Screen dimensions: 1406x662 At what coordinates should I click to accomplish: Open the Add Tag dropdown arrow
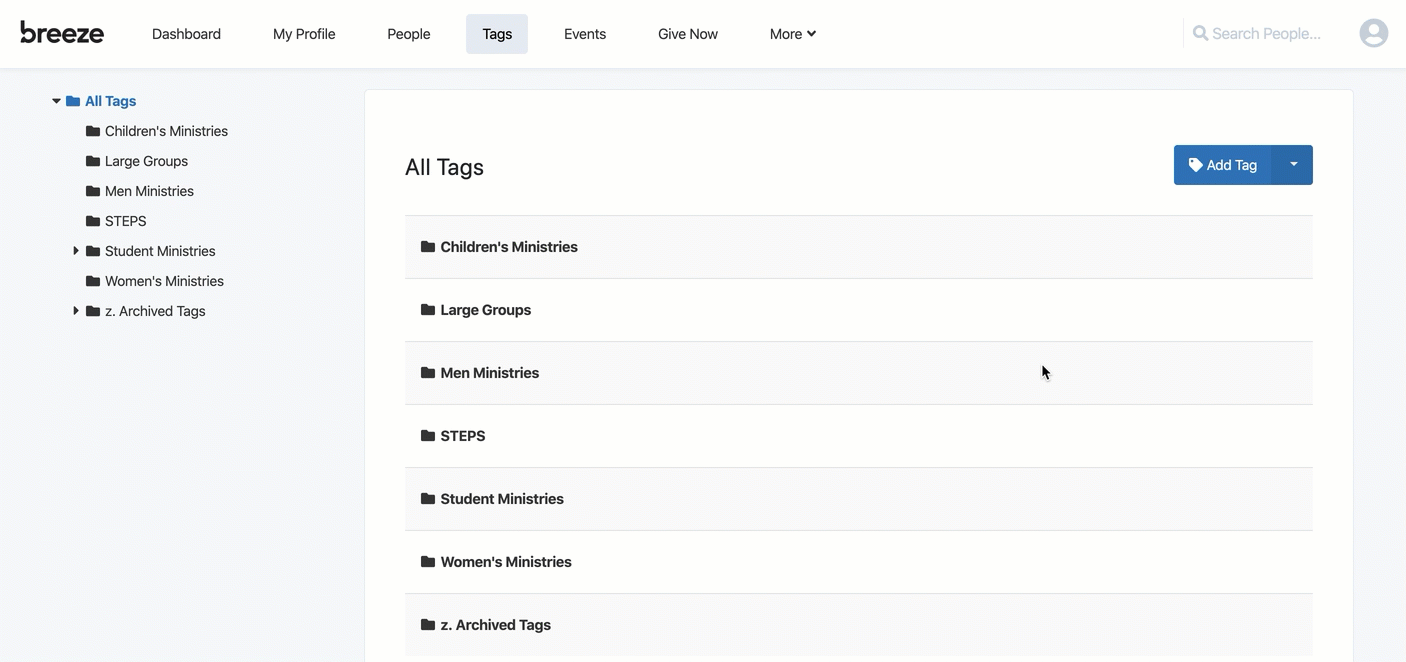[x=1293, y=165]
